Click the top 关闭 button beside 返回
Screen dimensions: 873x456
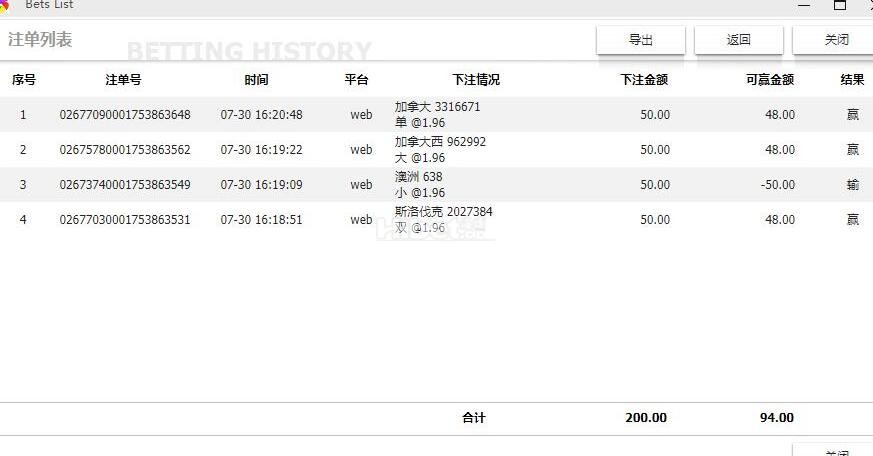pos(836,40)
